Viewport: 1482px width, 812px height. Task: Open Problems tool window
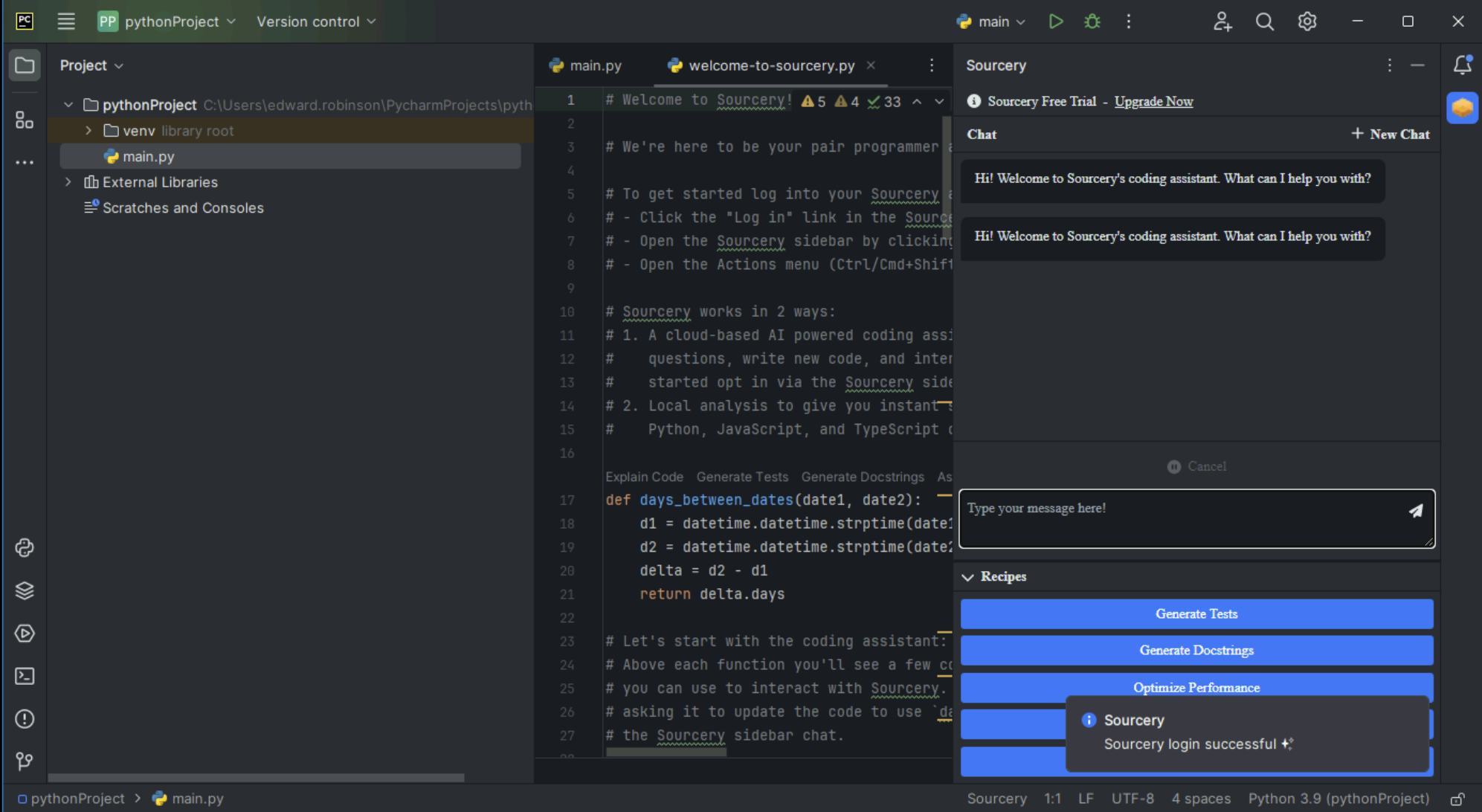25,719
